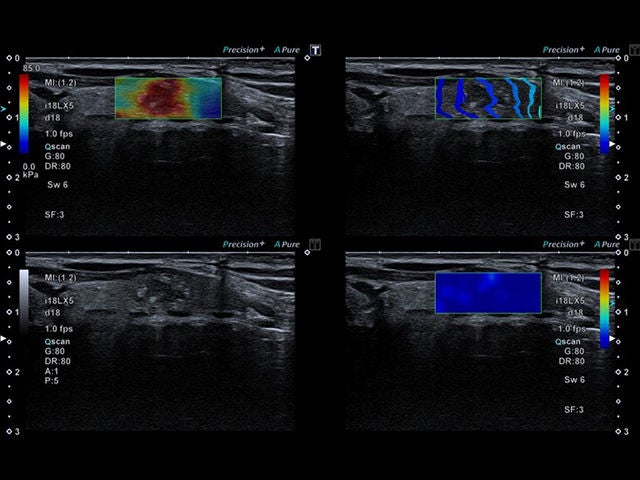The width and height of the screenshot is (640, 480).
Task: Click the dimmed T icon above the grayscale B-mode panel
Action: [315, 244]
